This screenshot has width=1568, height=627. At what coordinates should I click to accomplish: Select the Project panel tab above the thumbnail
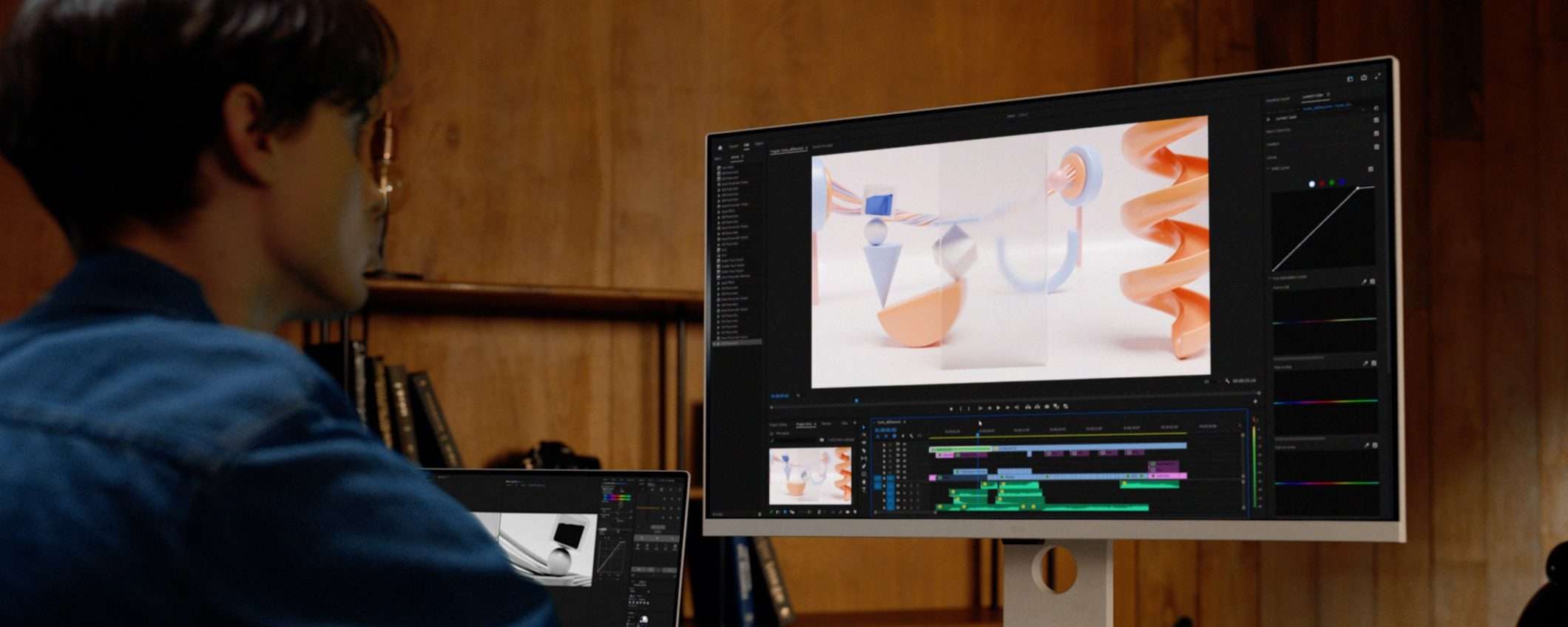click(x=804, y=424)
